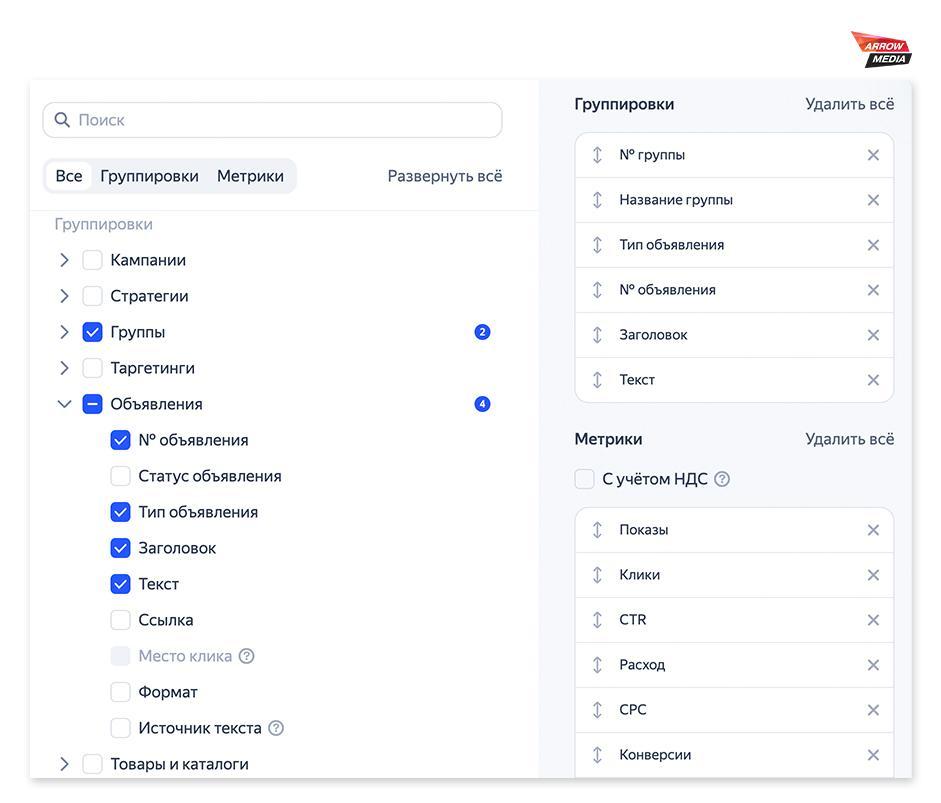Click the drag handle for the «Показы» metric
Image resolution: width=941 pixels, height=803 pixels.
597,529
